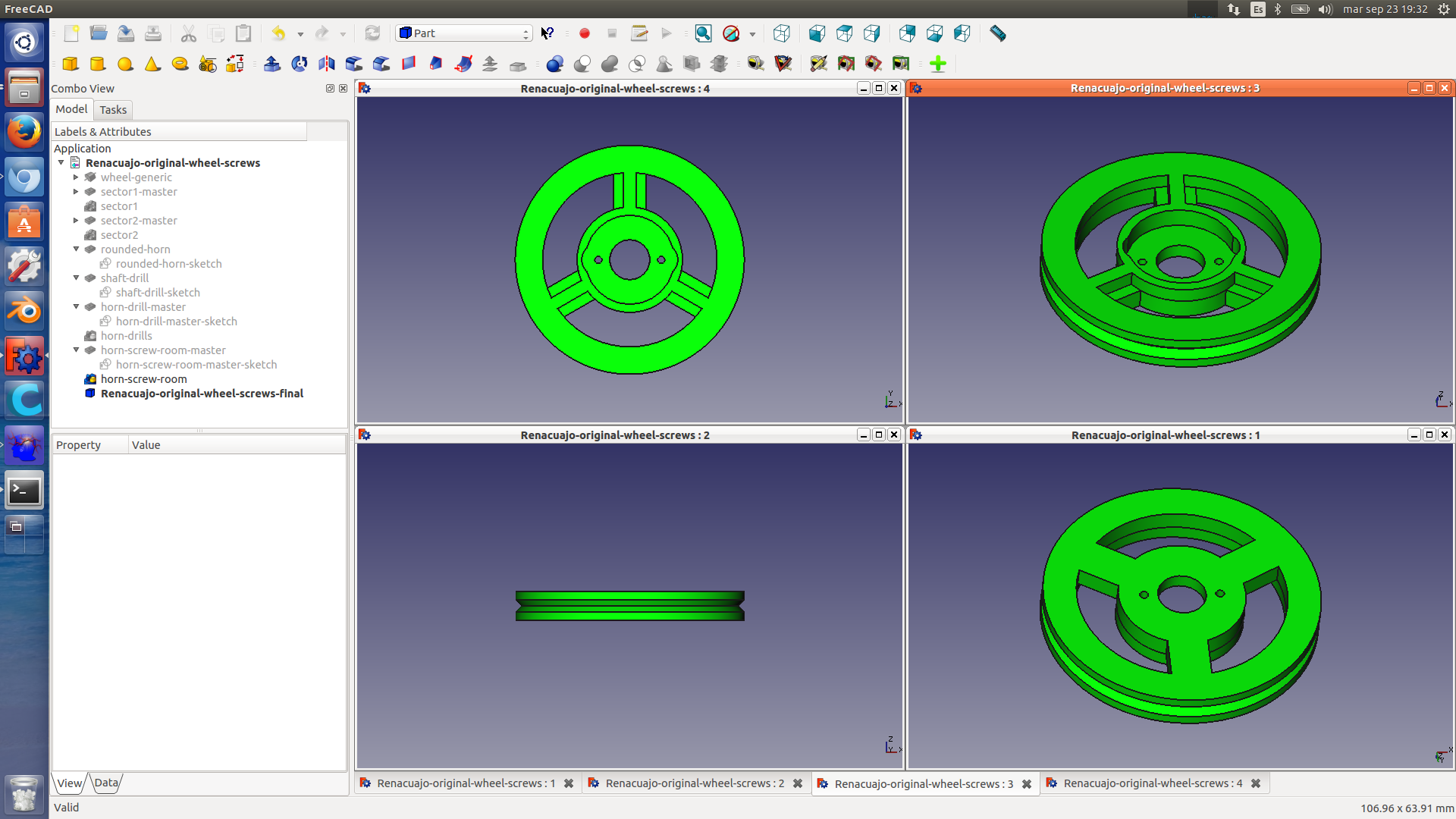Create a torus primitive

[180, 64]
